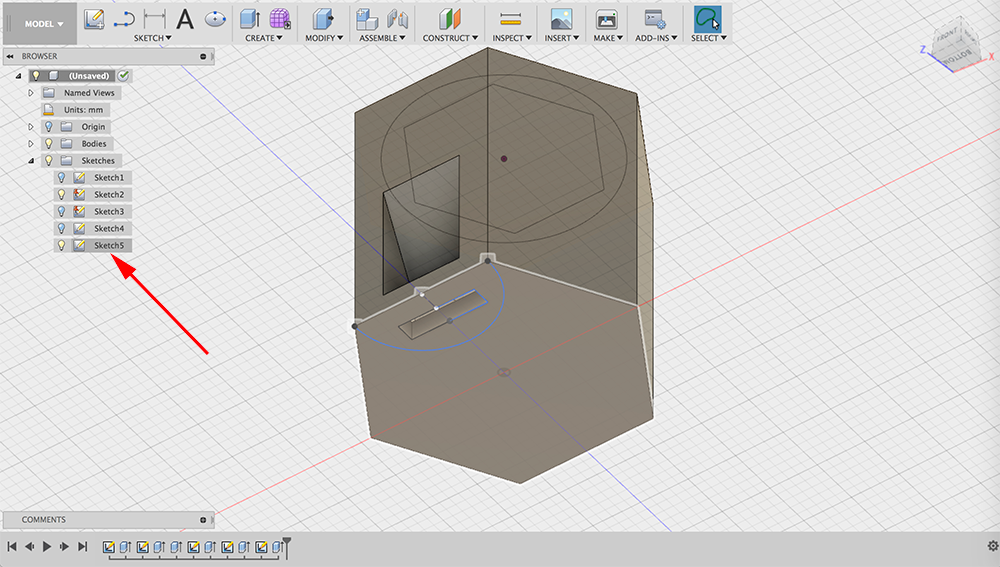Image resolution: width=1000 pixels, height=567 pixels.
Task: Select first sketch feature in timeline
Action: click(x=108, y=547)
